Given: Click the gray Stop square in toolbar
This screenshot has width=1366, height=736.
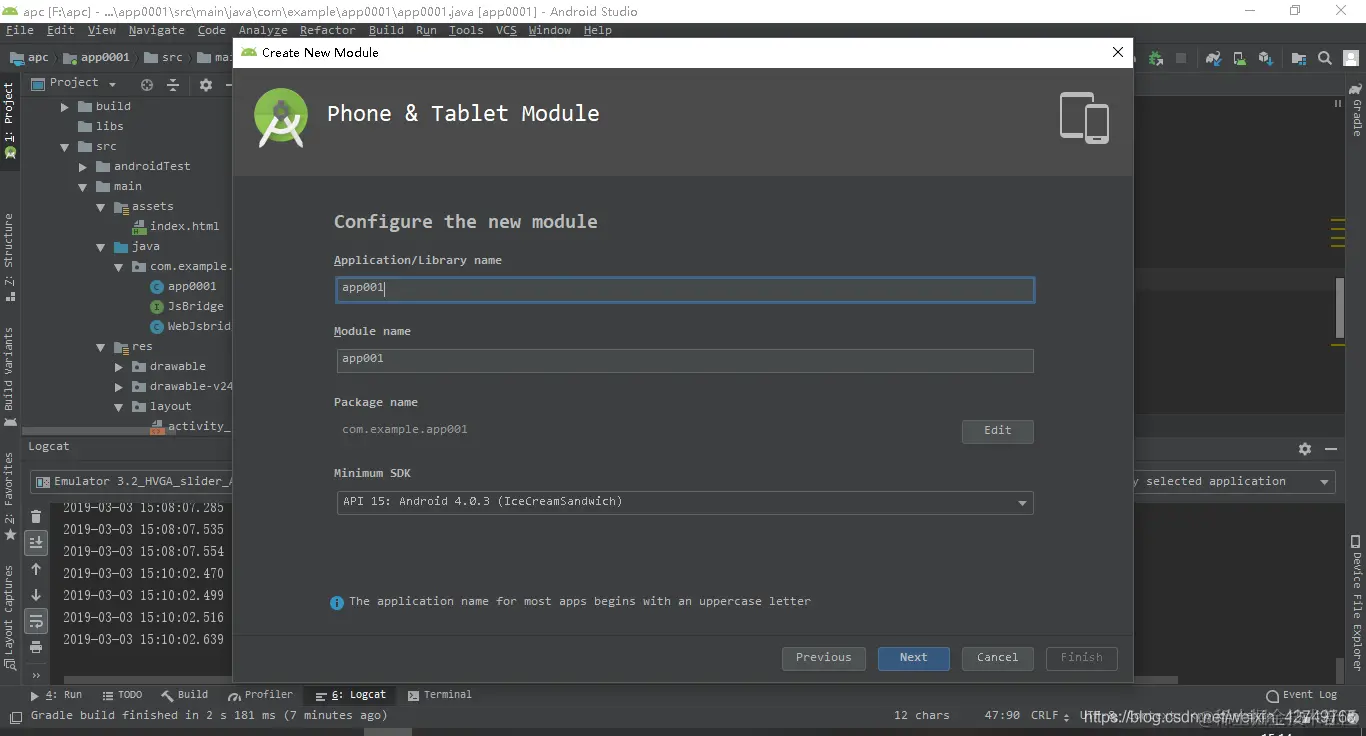Looking at the screenshot, I should pos(1183,59).
